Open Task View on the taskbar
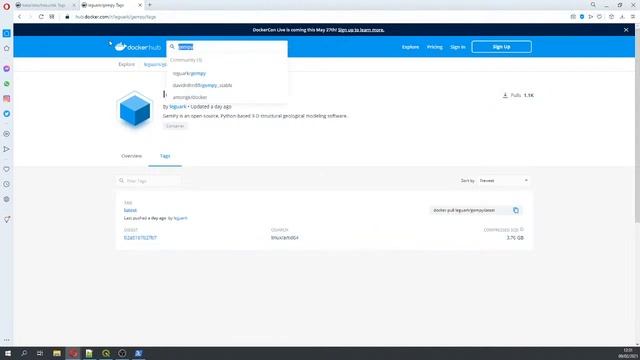 pos(40,353)
